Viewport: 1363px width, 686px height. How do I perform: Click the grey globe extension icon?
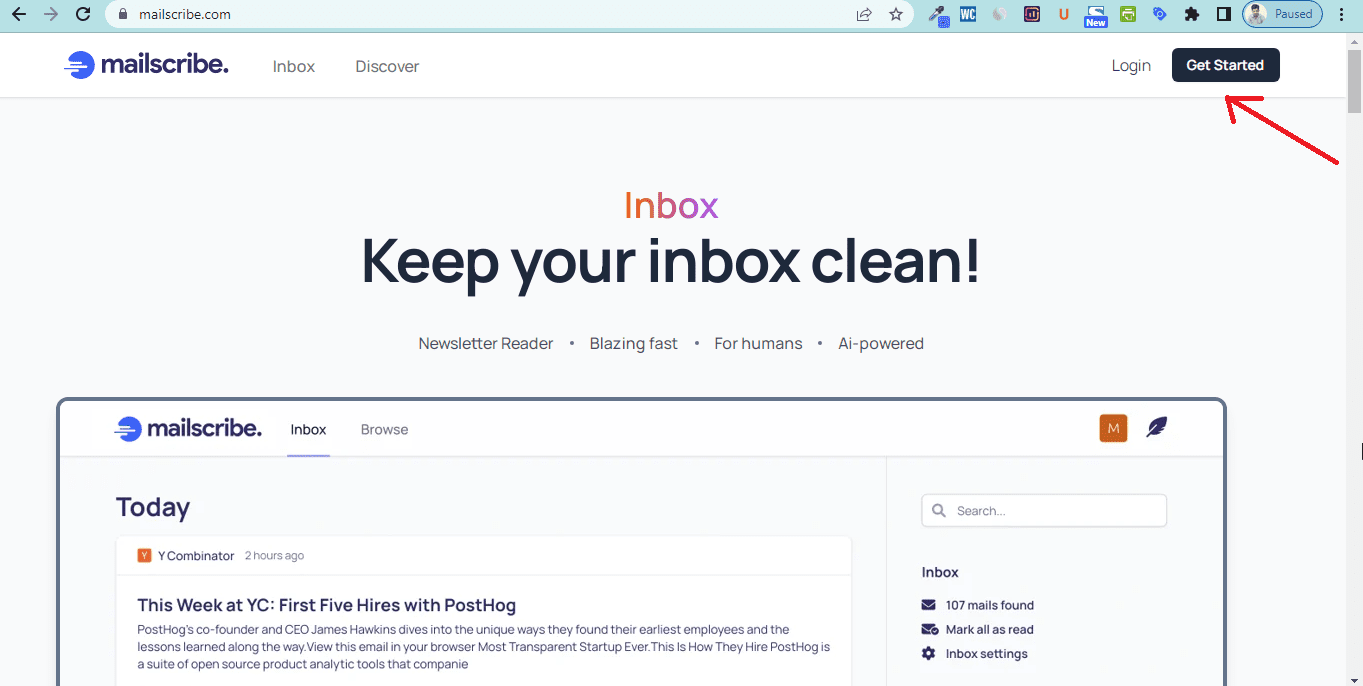[x=999, y=14]
